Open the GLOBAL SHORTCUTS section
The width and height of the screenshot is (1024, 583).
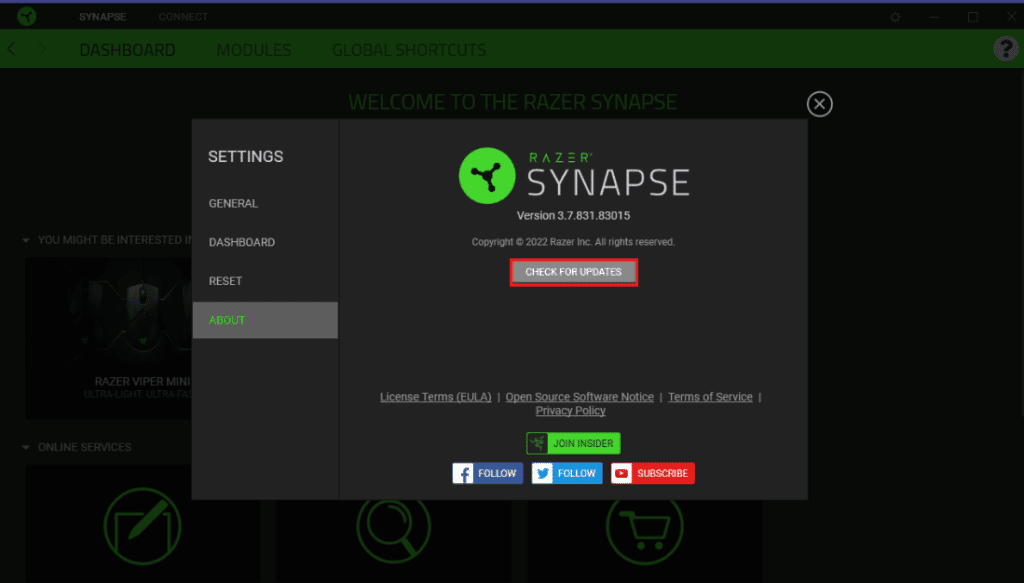[408, 49]
